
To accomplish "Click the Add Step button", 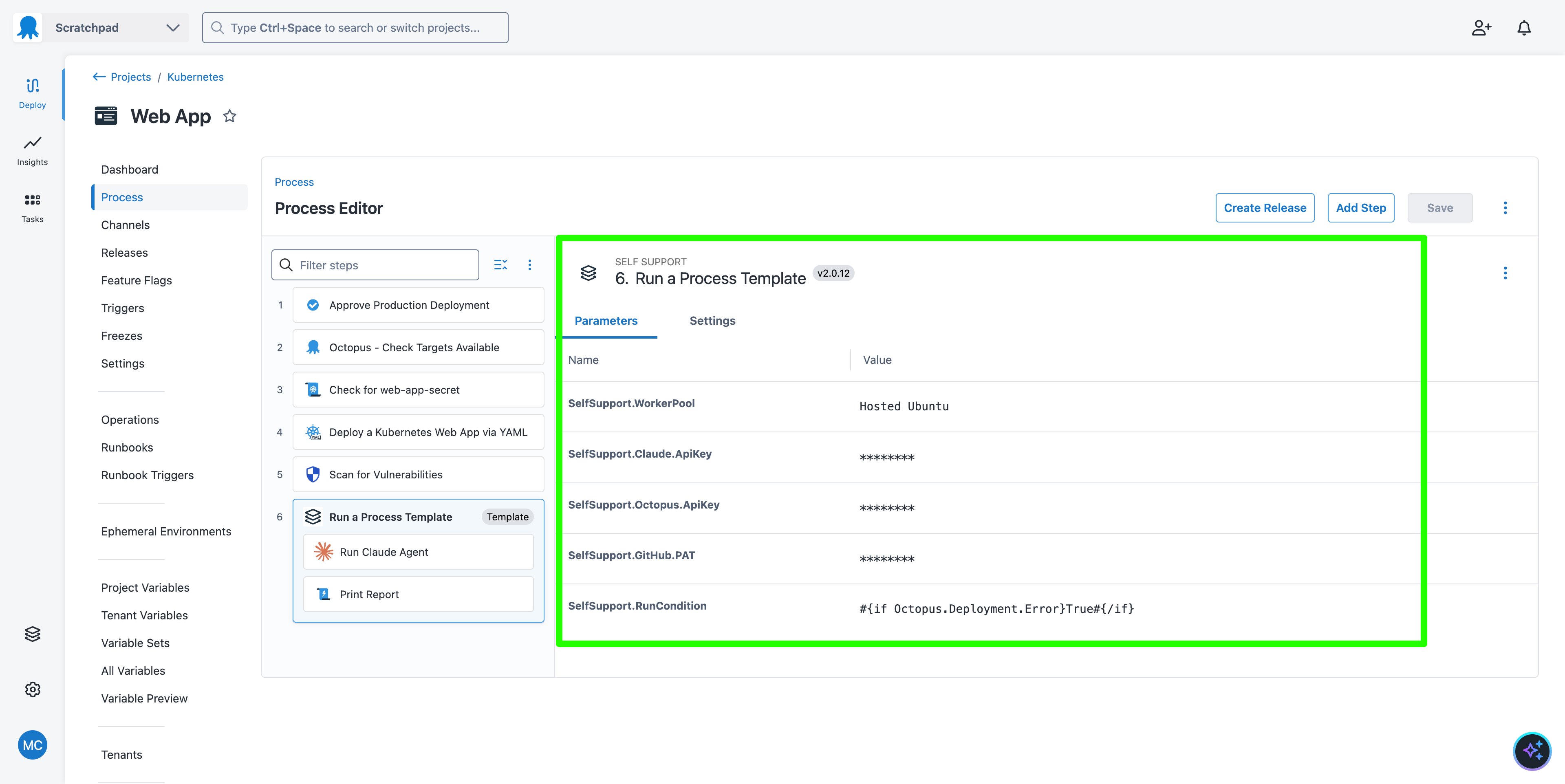I will tap(1361, 208).
